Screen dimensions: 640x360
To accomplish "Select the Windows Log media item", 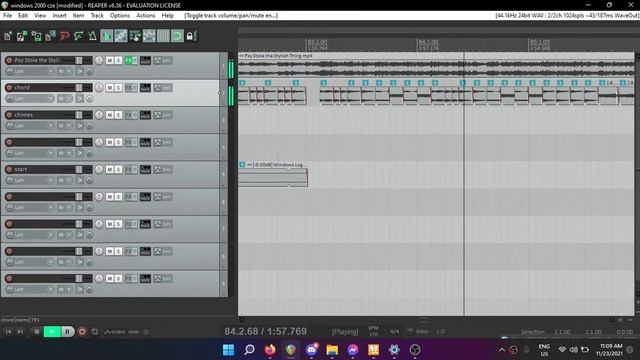I will pos(273,175).
